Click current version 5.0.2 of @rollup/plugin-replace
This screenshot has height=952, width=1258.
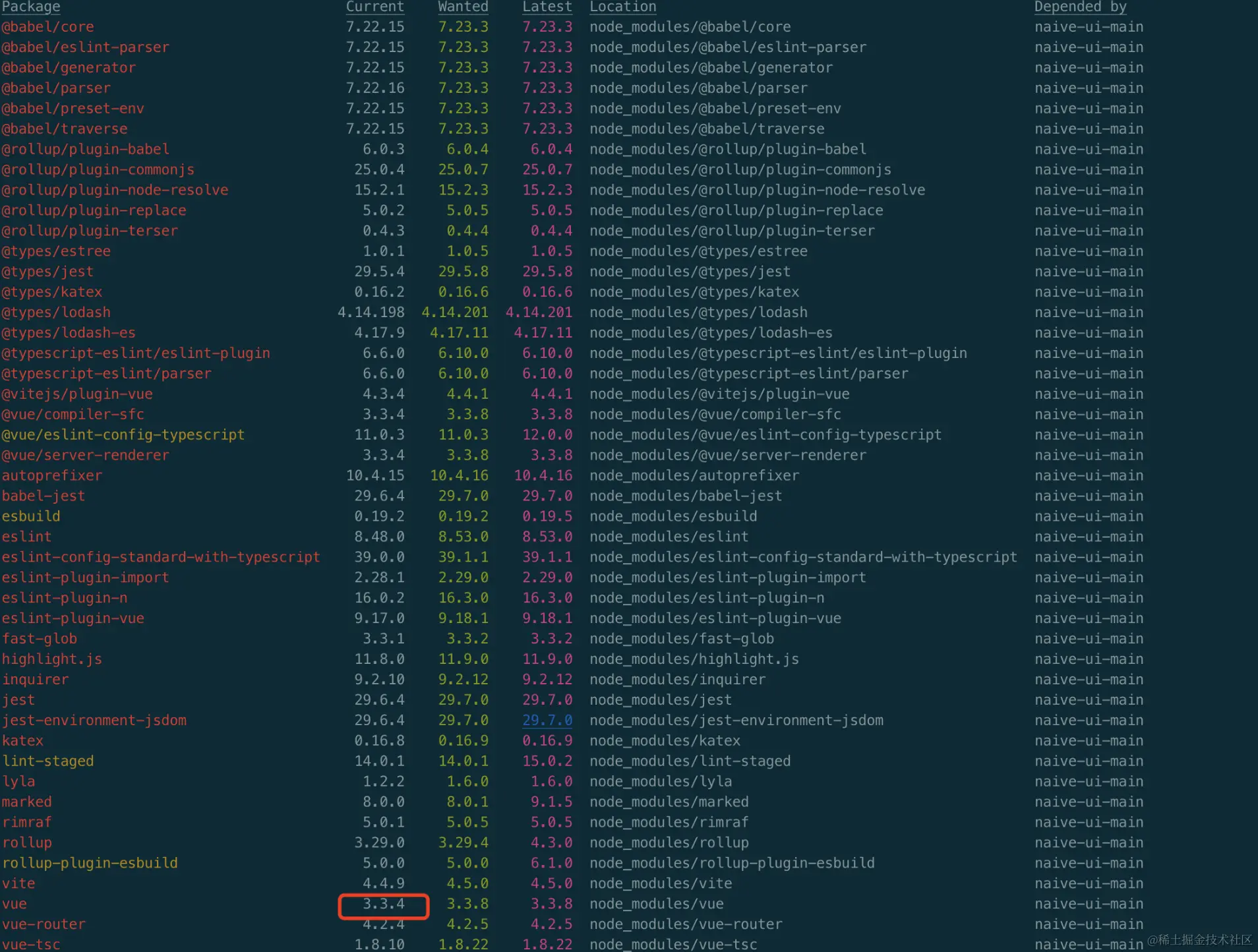pos(384,211)
